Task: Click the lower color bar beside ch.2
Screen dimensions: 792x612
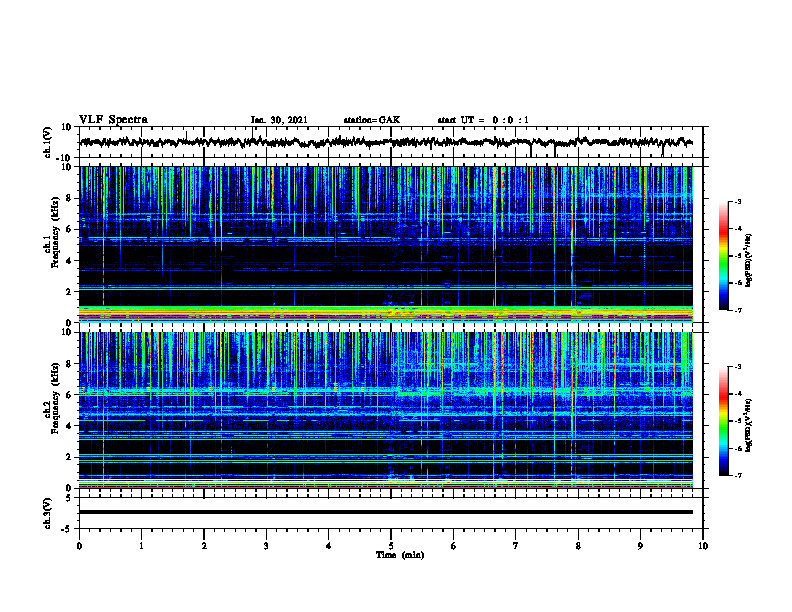Action: click(x=723, y=421)
